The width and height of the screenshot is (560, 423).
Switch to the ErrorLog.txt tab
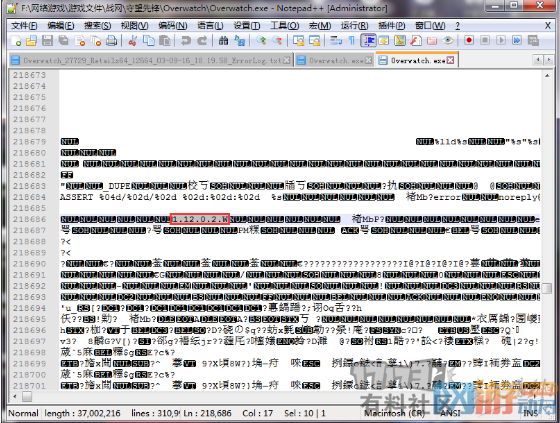151,60
